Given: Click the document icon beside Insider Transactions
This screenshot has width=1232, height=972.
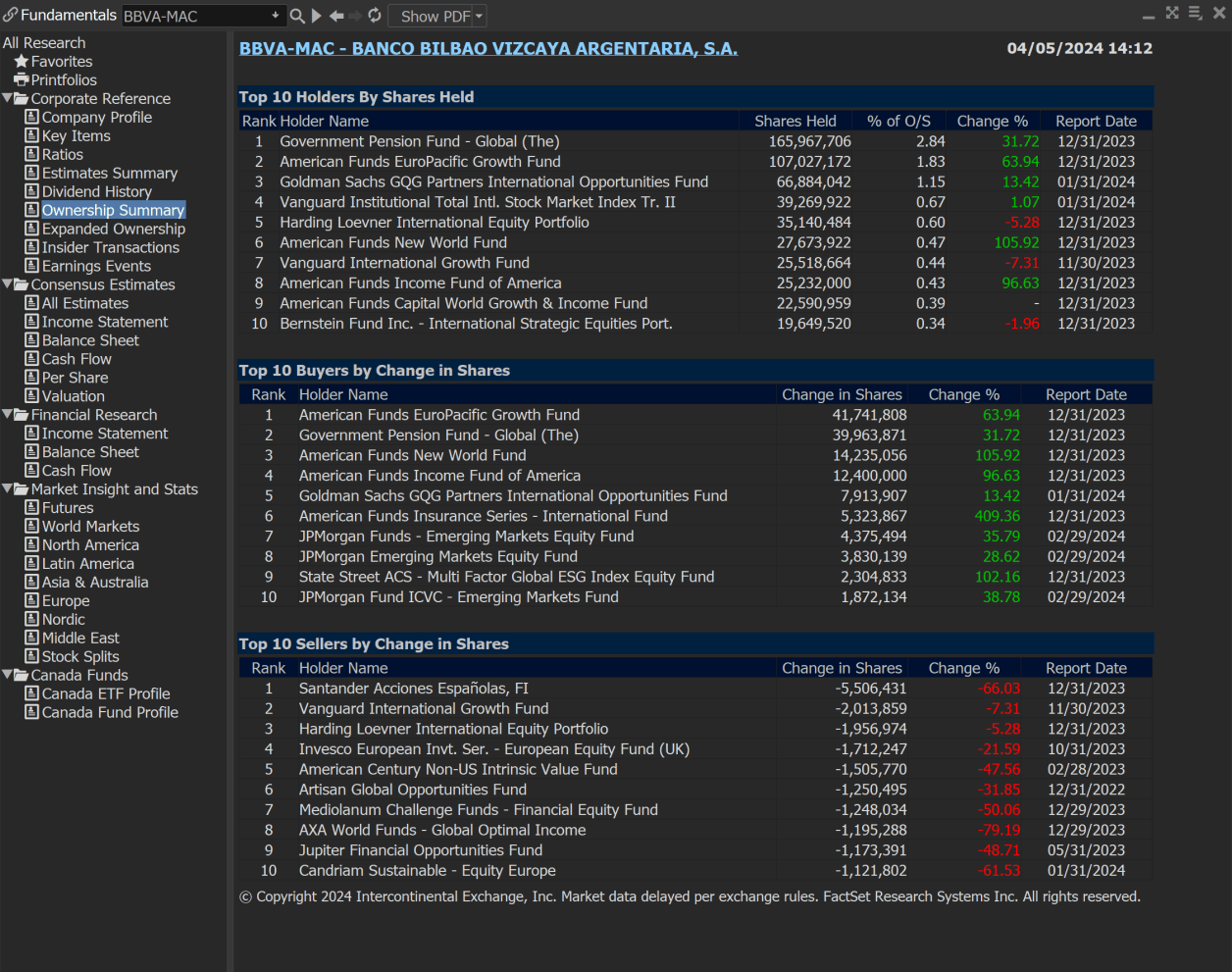Looking at the screenshot, I should 31,248.
